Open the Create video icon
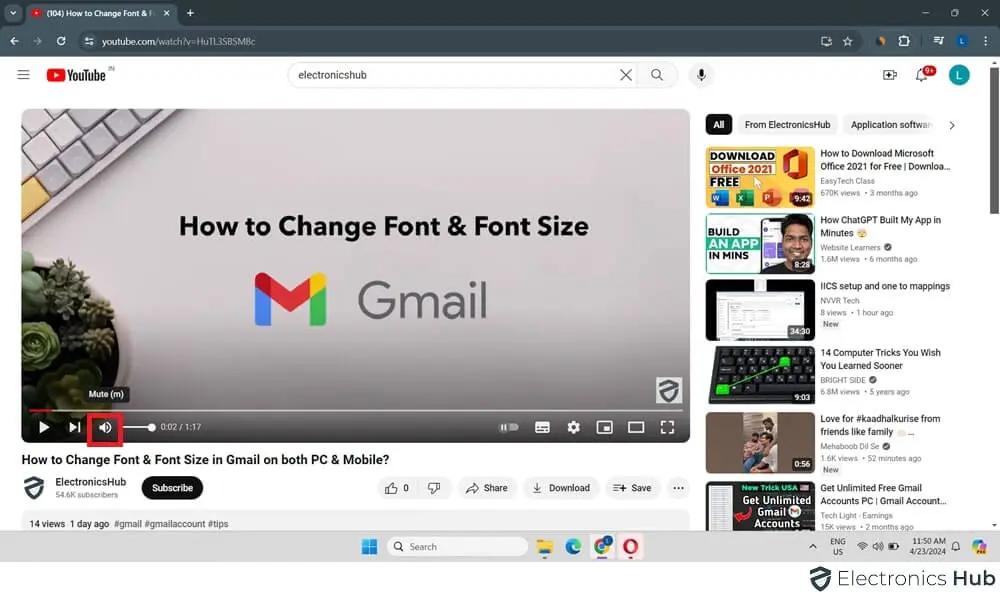 [890, 75]
